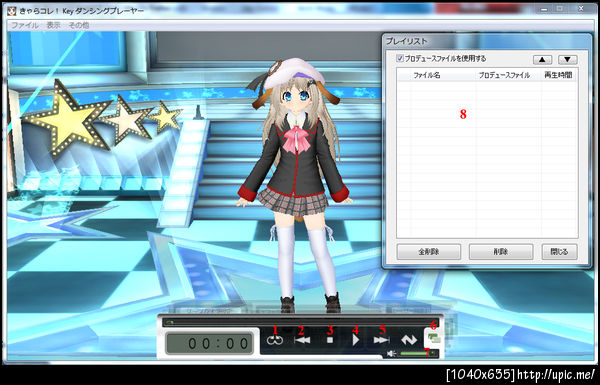Toggle プロデュースファイルを使用する checkbox
600x385 pixels.
coord(400,59)
